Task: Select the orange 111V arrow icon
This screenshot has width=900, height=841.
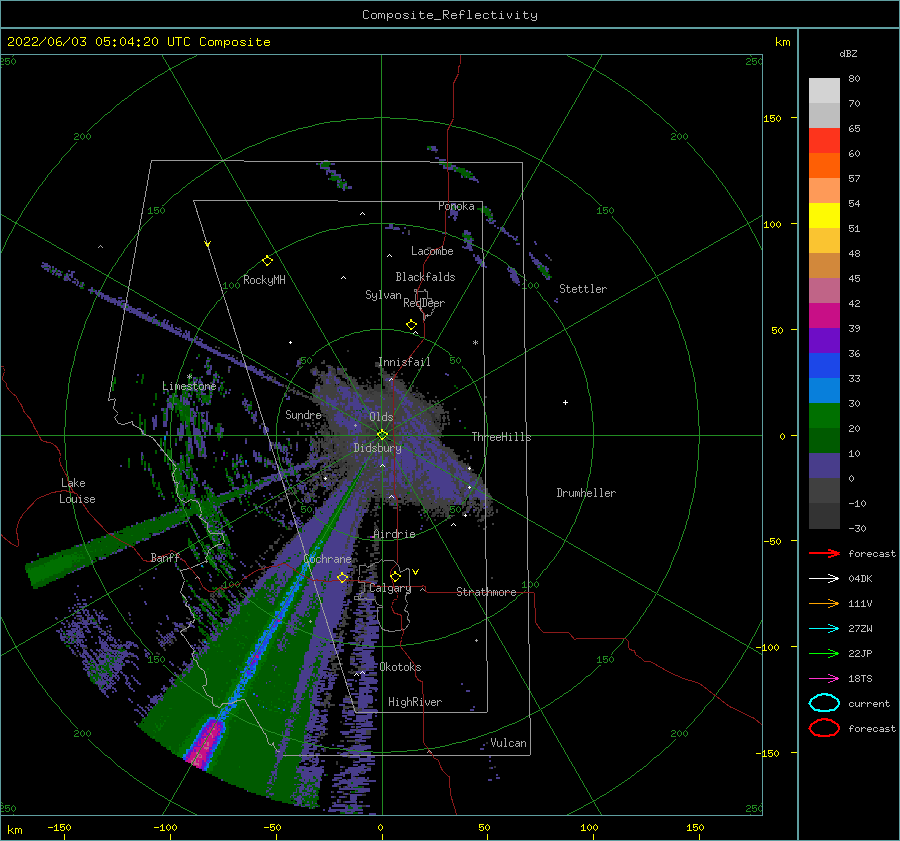Action: pyautogui.click(x=824, y=603)
